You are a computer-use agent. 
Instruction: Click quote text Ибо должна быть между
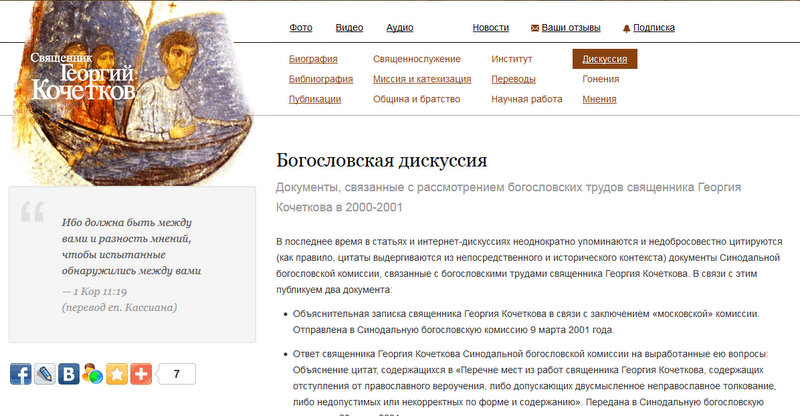point(127,223)
